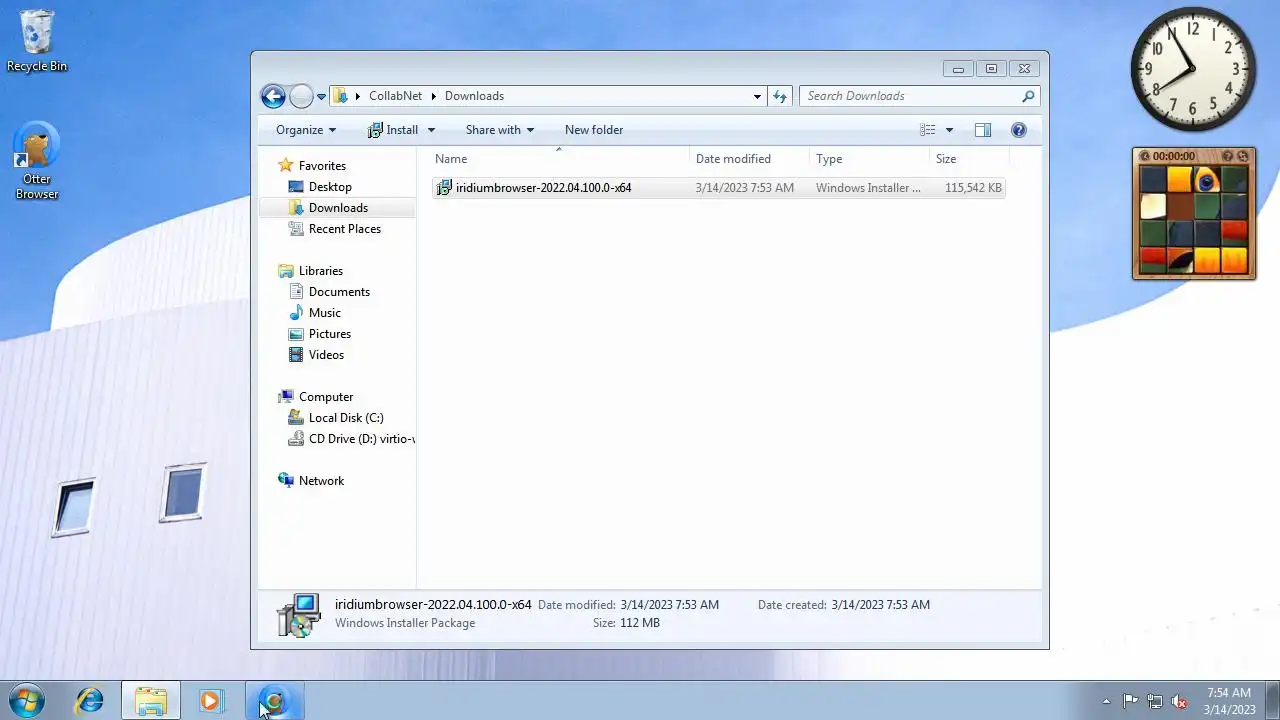Viewport: 1280px width, 720px height.
Task: Click the Iridium browser taskbar icon
Action: [x=273, y=701]
